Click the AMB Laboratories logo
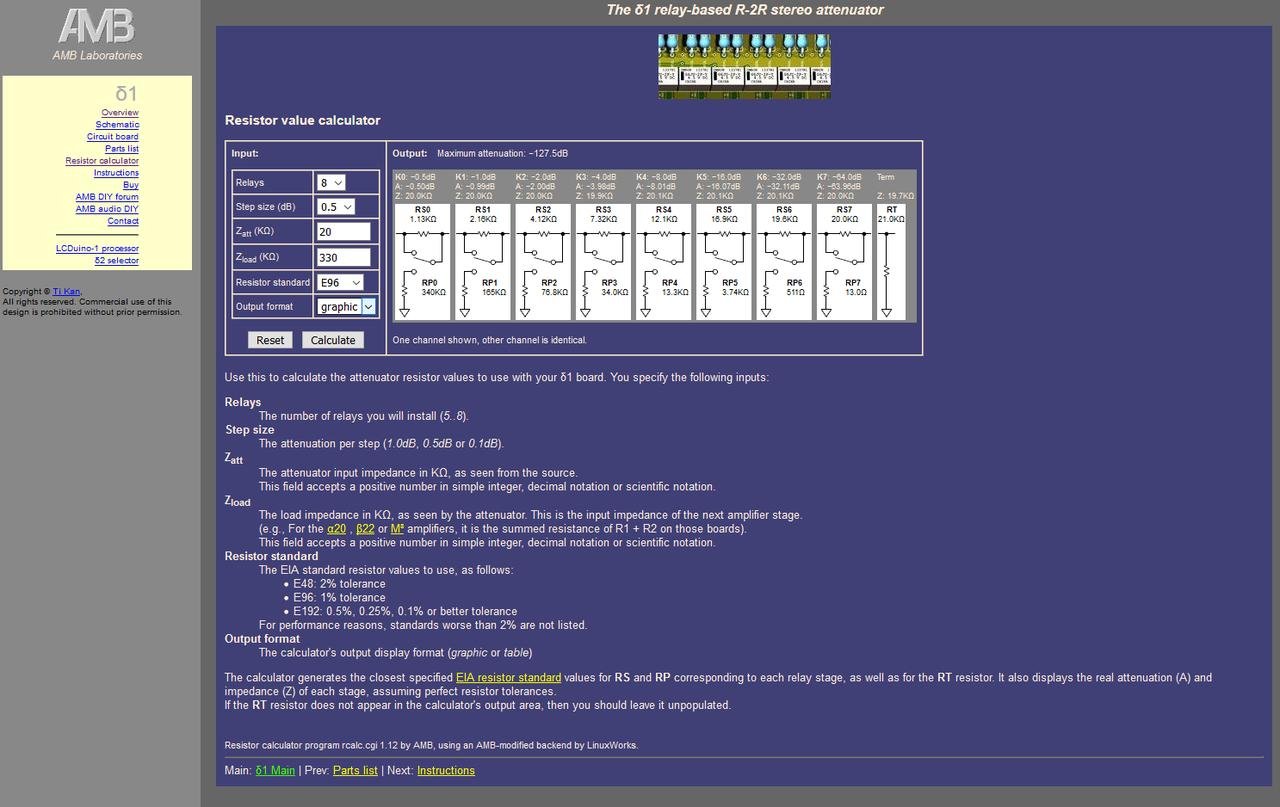 (97, 33)
